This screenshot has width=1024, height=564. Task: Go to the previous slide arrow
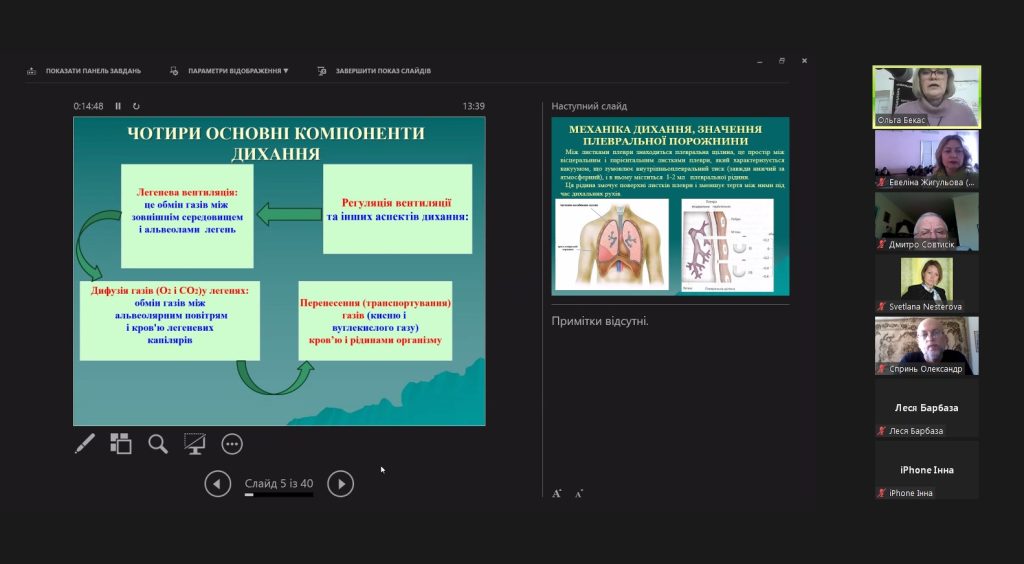click(218, 484)
